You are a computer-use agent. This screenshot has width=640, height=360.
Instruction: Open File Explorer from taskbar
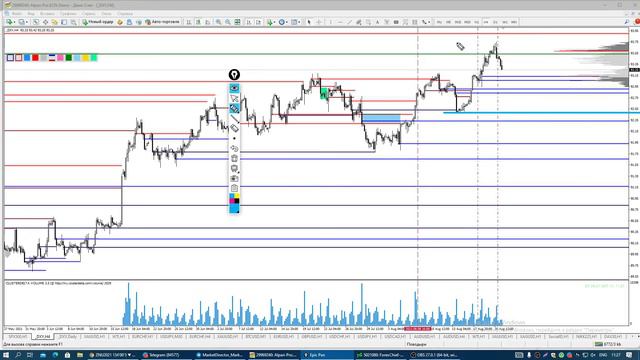tap(80, 355)
